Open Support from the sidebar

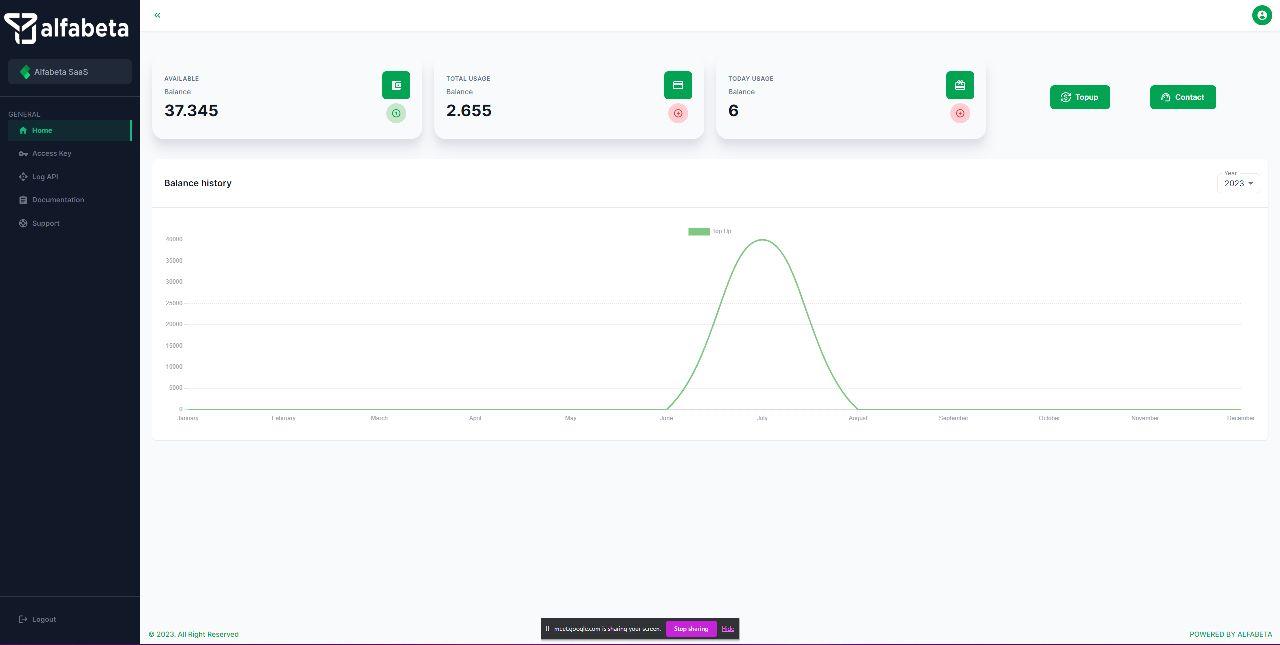click(x=45, y=223)
